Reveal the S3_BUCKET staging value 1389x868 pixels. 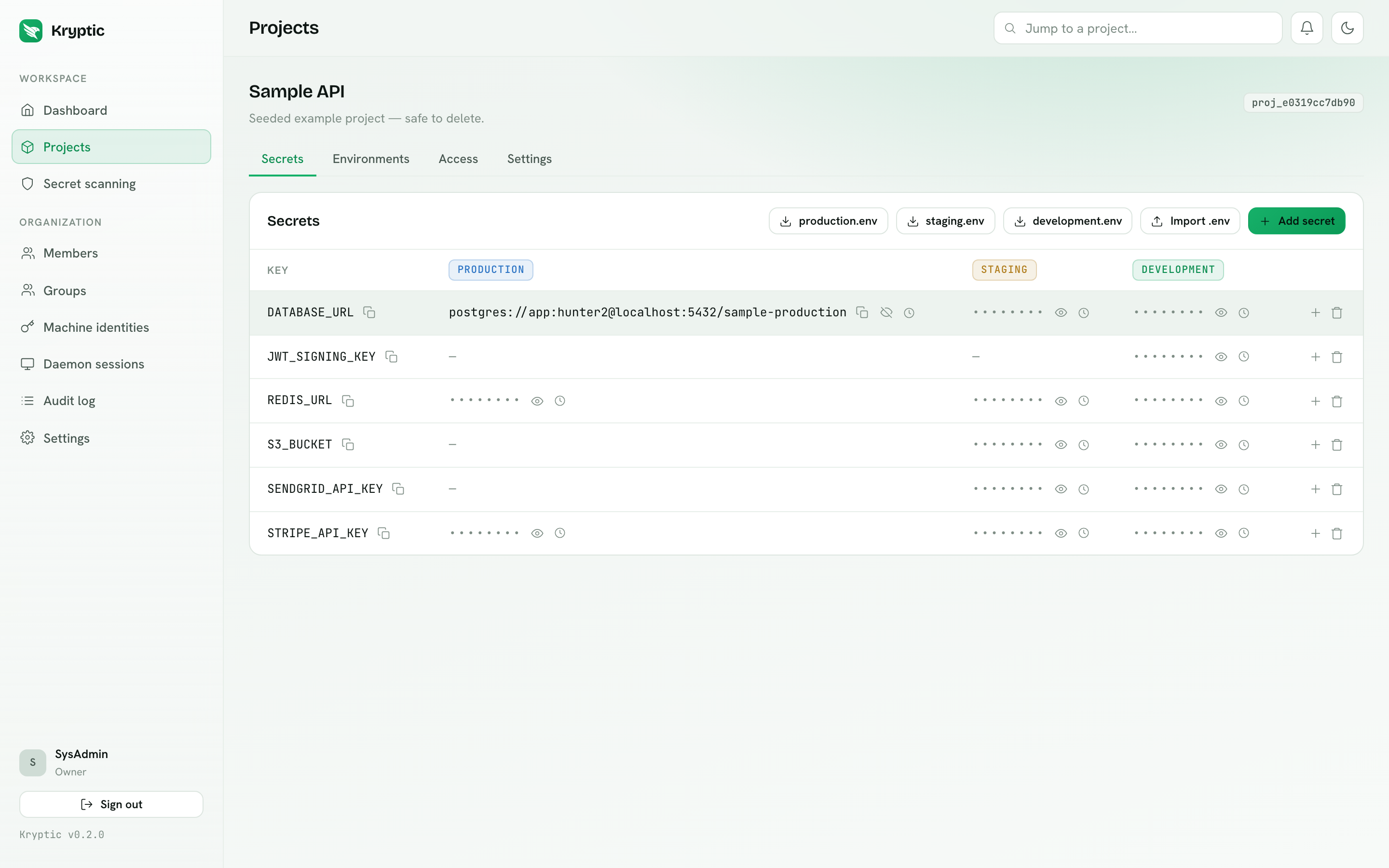click(1061, 445)
